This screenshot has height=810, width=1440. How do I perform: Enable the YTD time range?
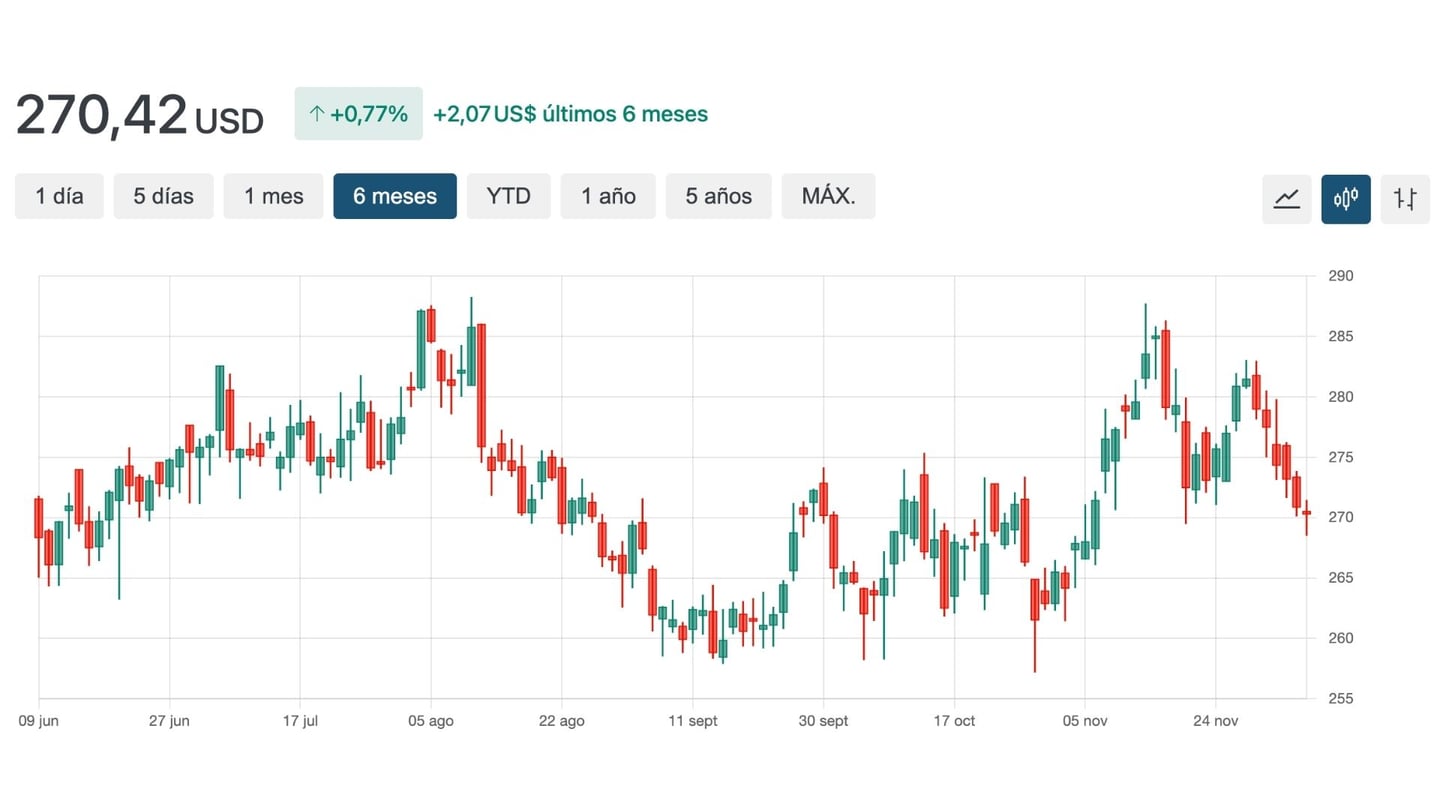point(508,196)
